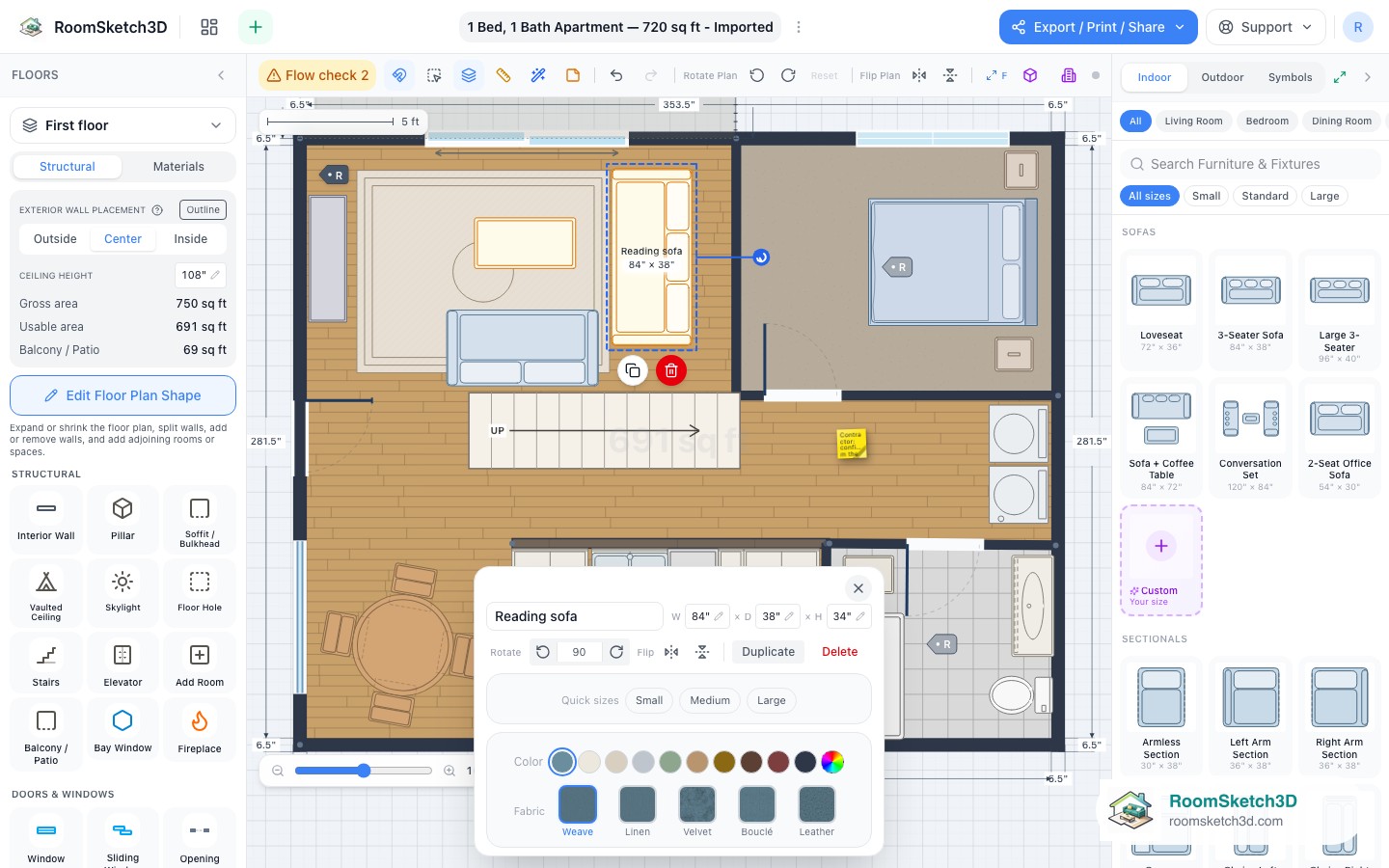Click Delete in the sofa properties
Viewport: 1389px width, 868px height.
839,652
